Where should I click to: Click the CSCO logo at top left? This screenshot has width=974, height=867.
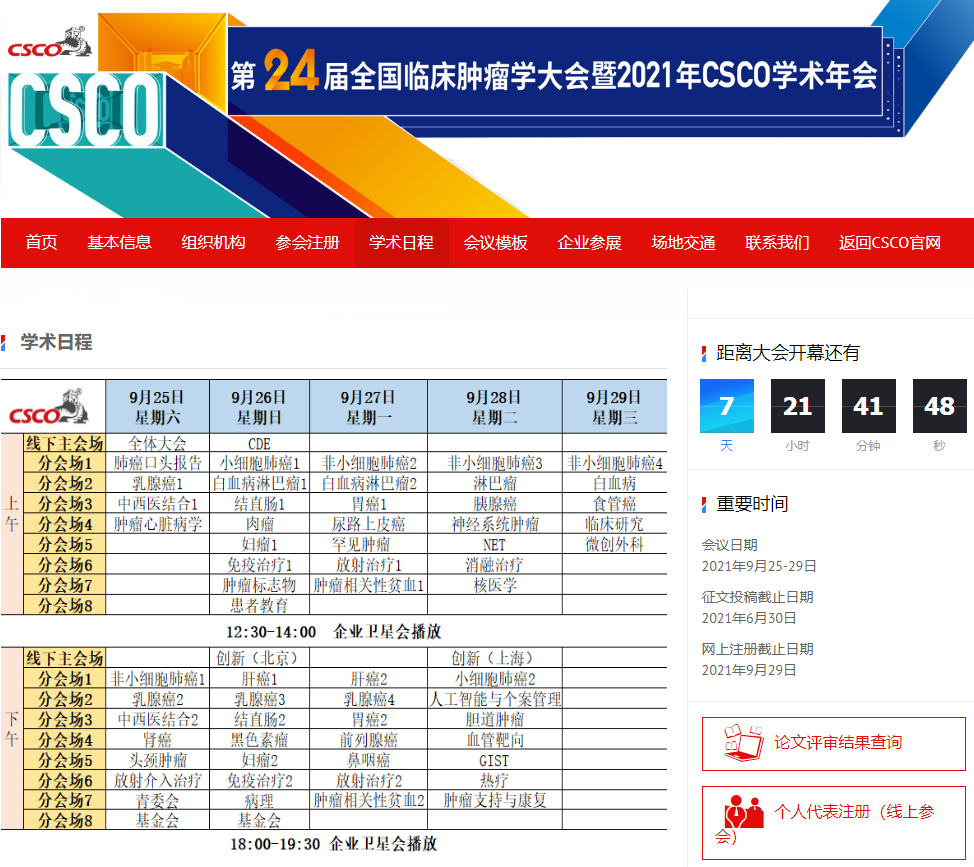coord(50,43)
